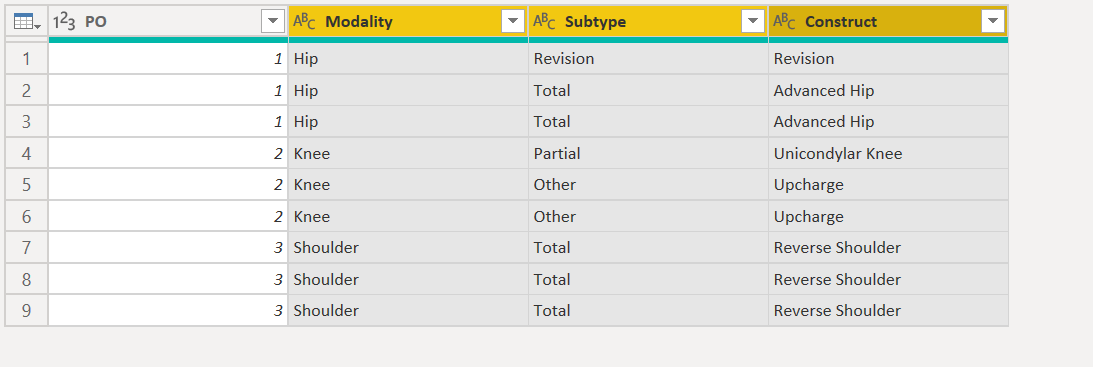Click the 'Shoulder' cell in row 8
Image resolution: width=1093 pixels, height=367 pixels.
(x=408, y=279)
